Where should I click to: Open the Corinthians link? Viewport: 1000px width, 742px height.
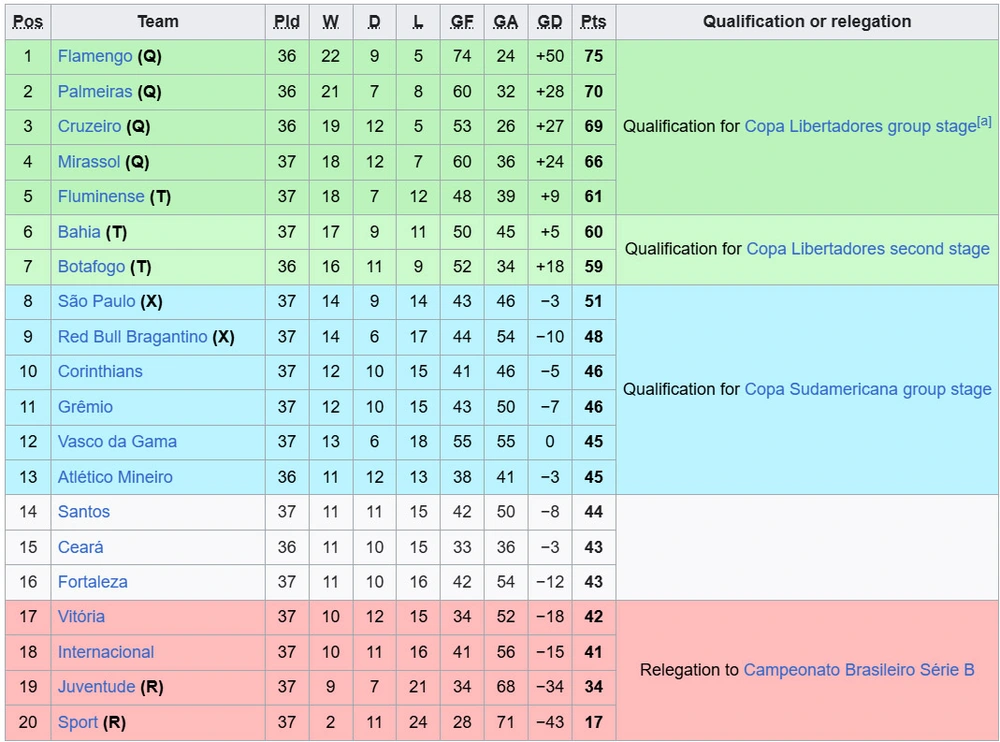[x=100, y=371]
